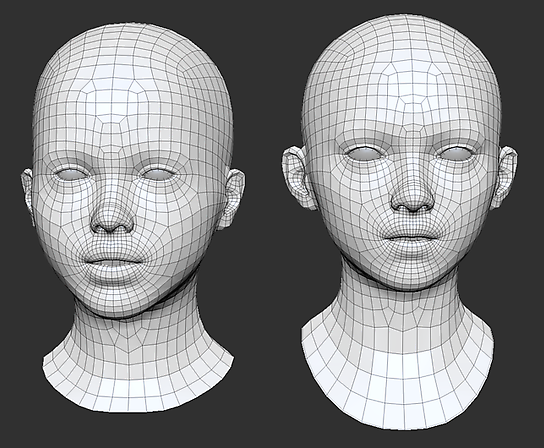Select the left head mesh without ears detail
The height and width of the screenshot is (448, 544).
(x=134, y=219)
